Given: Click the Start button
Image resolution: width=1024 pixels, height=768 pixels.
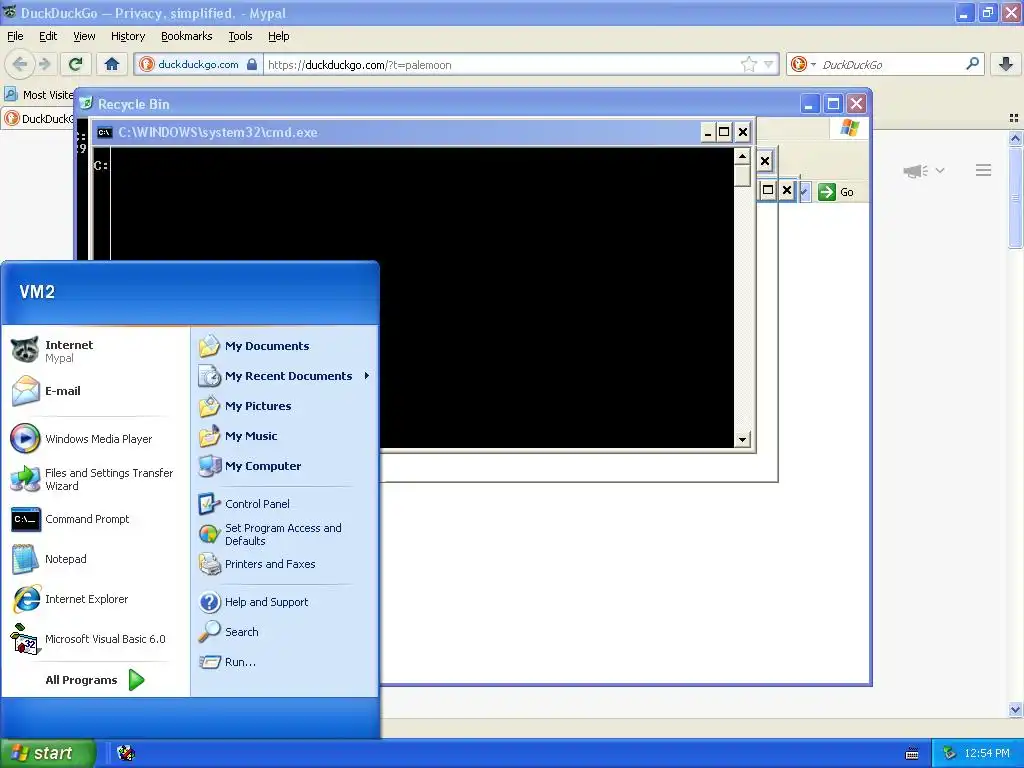Looking at the screenshot, I should [47, 754].
